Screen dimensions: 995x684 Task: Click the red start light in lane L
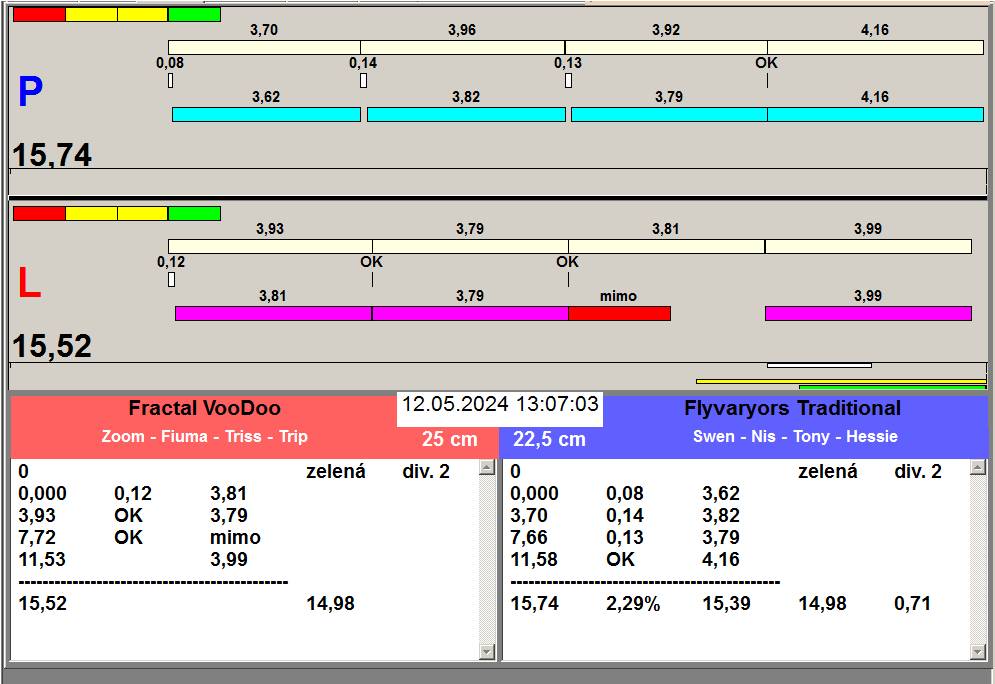tap(39, 213)
